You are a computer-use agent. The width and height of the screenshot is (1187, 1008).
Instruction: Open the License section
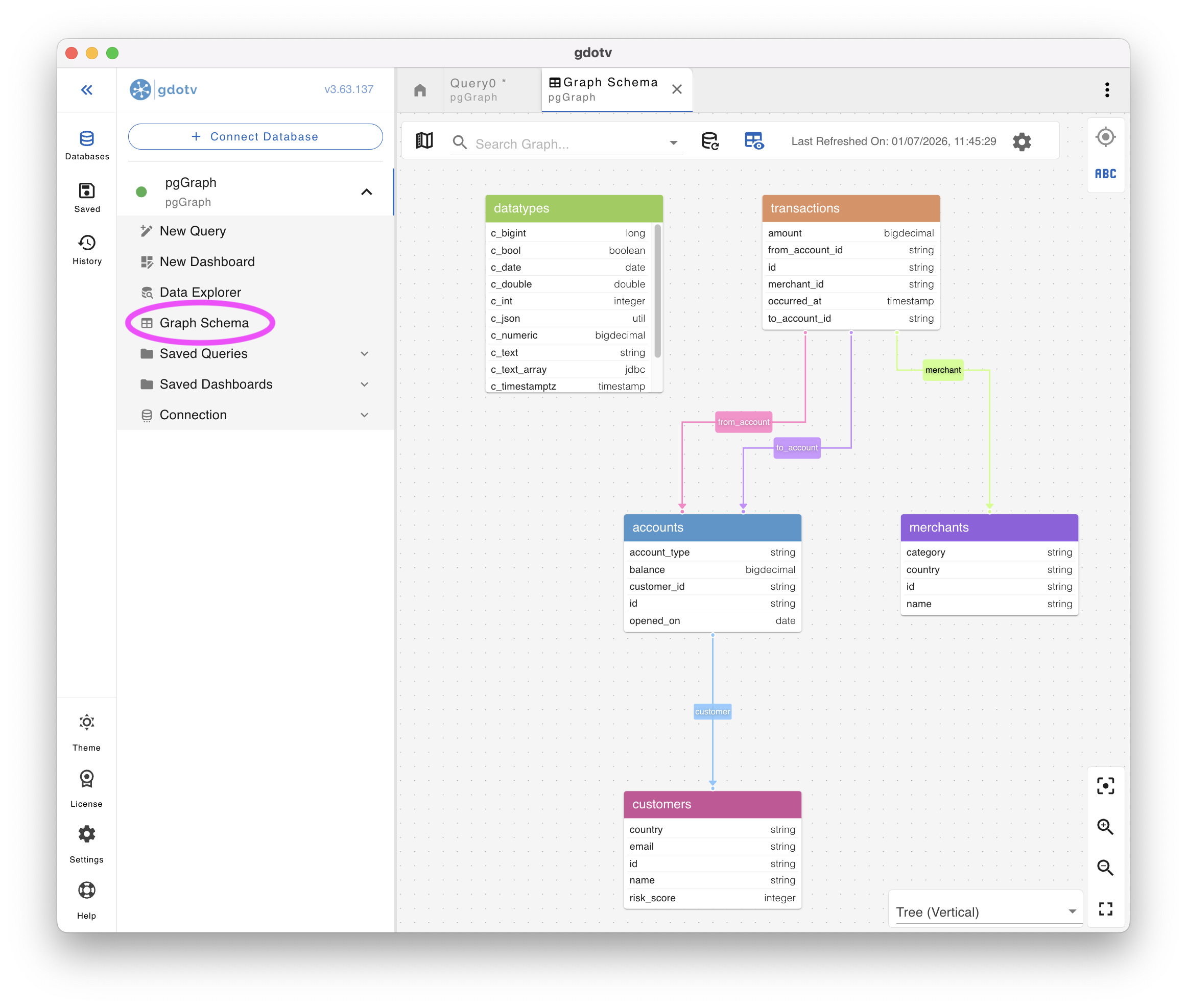pyautogui.click(x=86, y=788)
